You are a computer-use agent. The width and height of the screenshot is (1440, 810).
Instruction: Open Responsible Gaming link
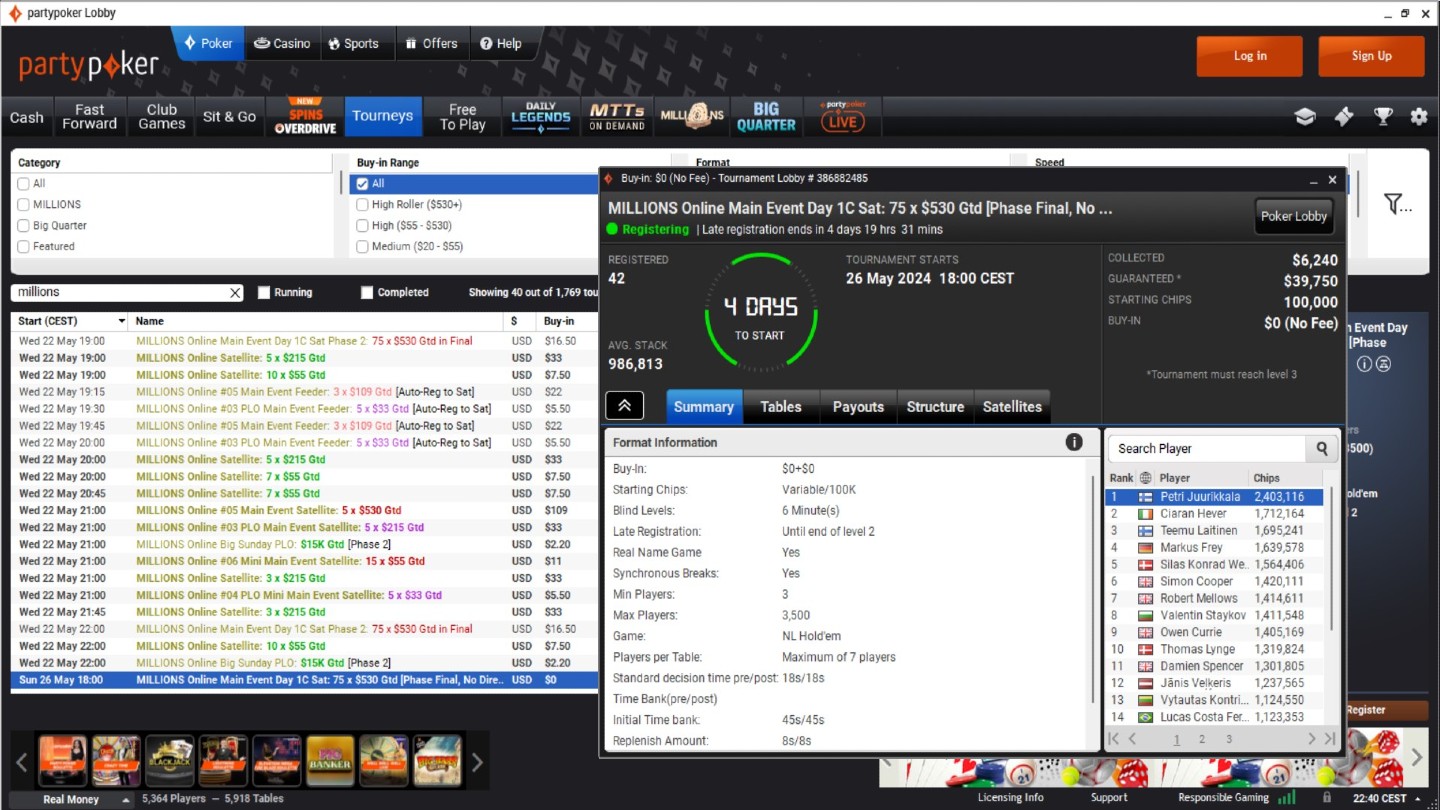(1223, 798)
